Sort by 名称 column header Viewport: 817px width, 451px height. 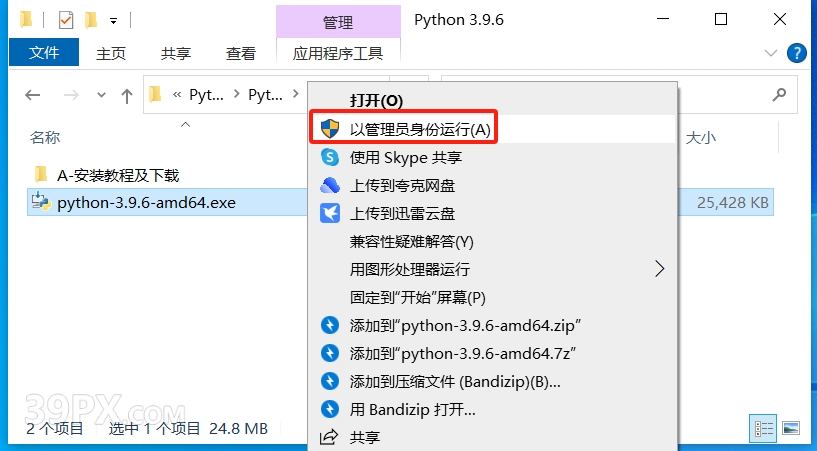pos(45,137)
